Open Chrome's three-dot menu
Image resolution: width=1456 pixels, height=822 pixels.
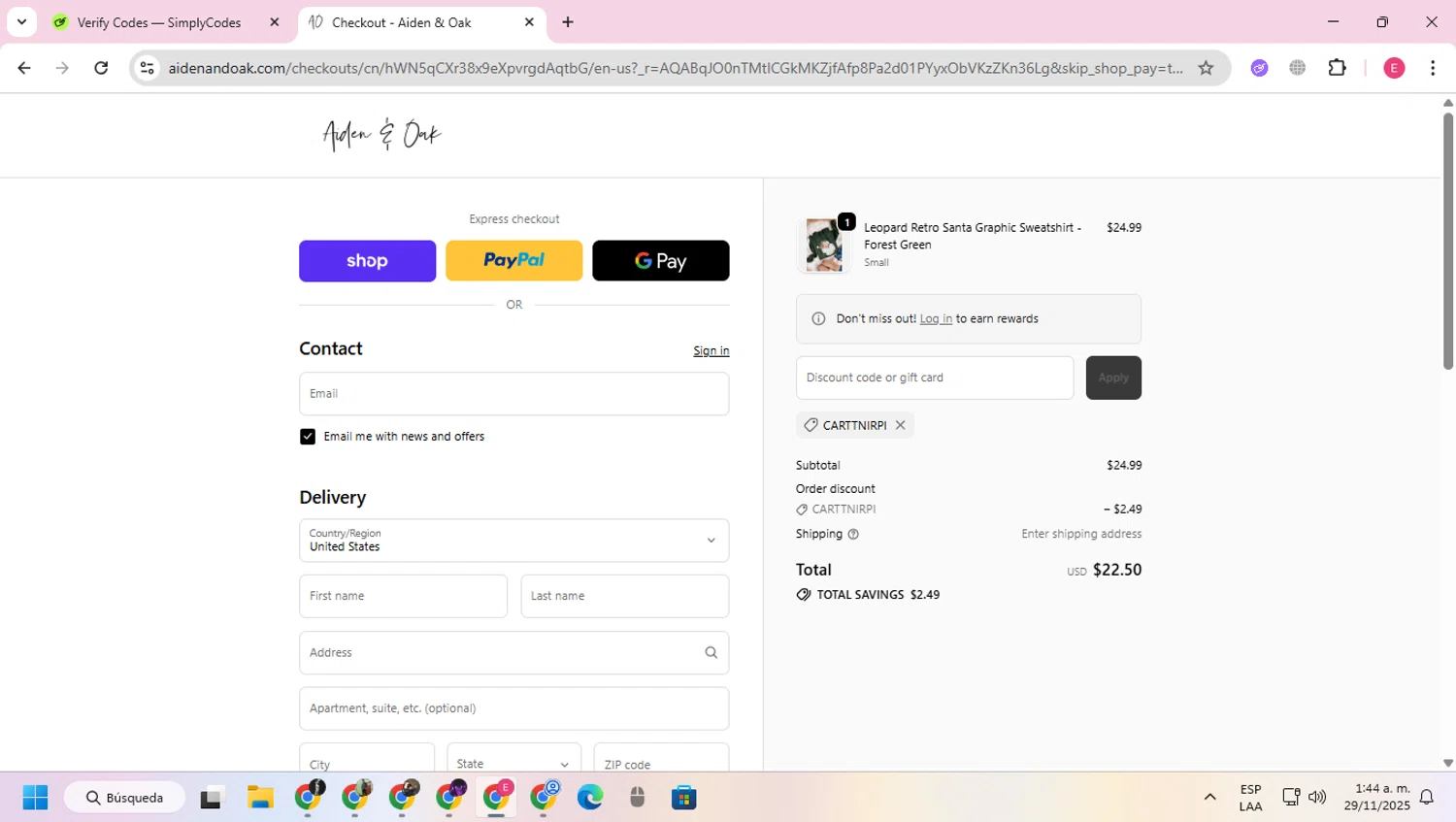[x=1433, y=68]
